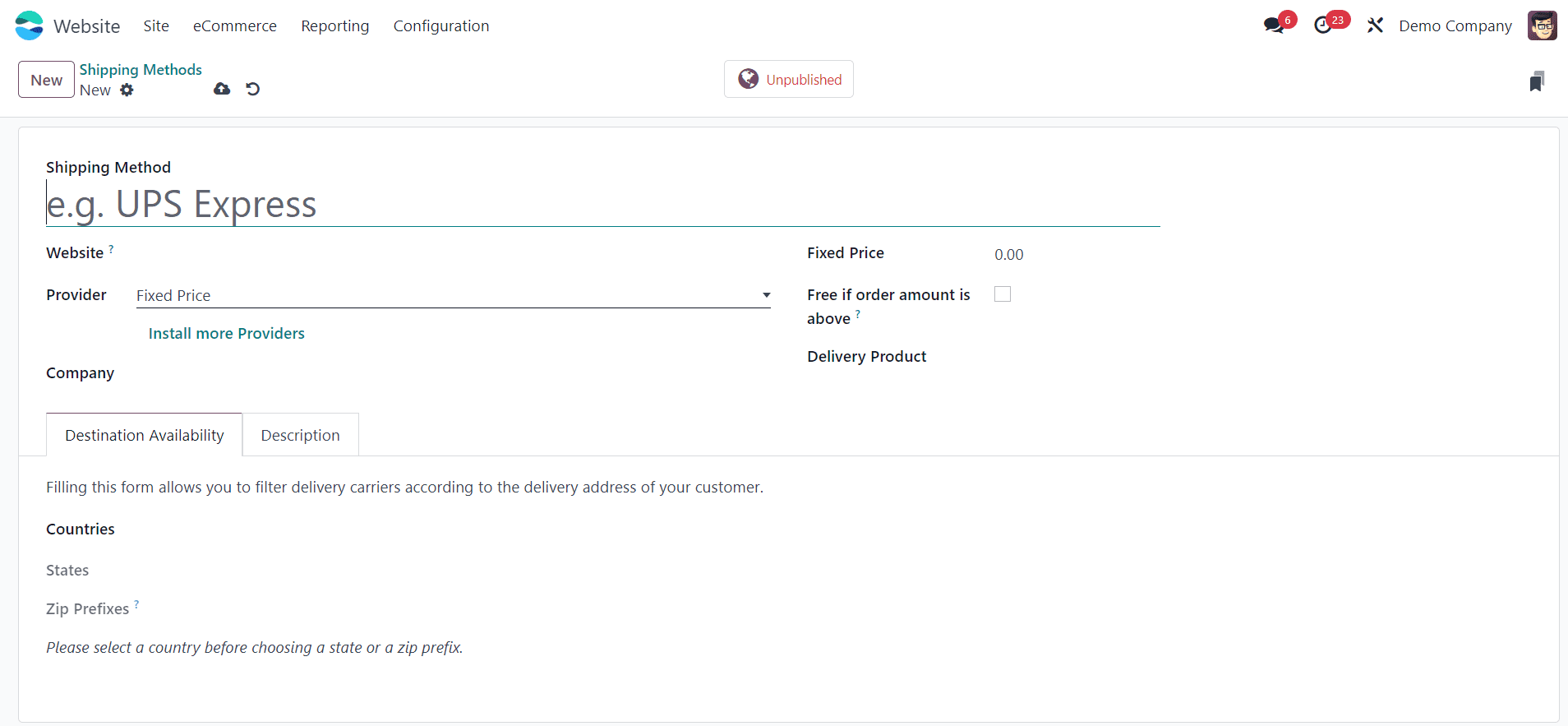Click the gear actions icon beside New

coord(127,90)
